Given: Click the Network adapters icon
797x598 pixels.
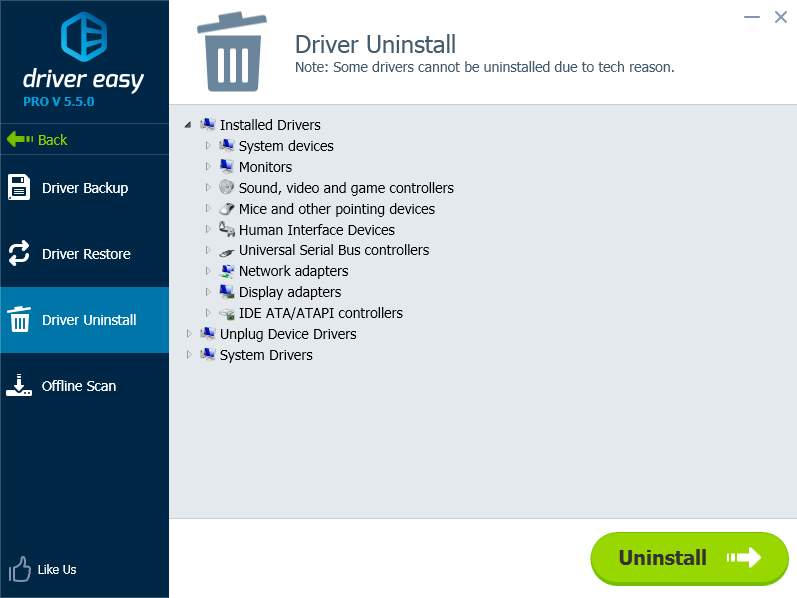Looking at the screenshot, I should (x=227, y=271).
